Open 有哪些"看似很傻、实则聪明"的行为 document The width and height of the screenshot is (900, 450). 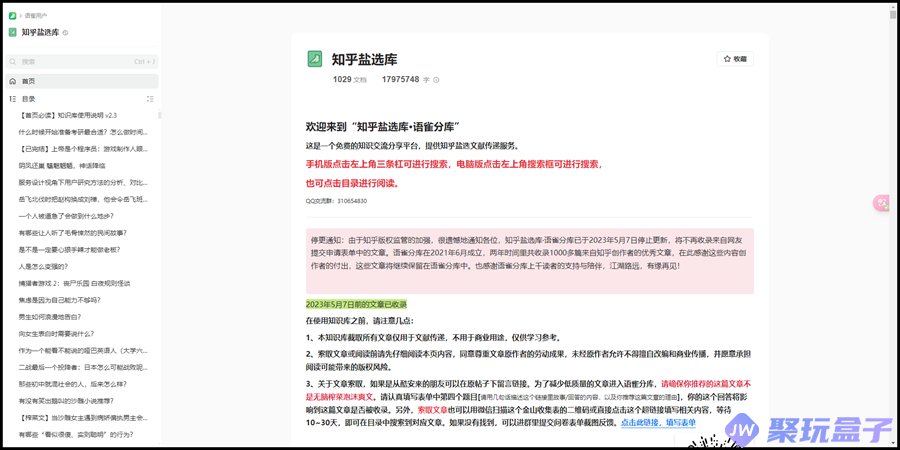tap(76, 434)
